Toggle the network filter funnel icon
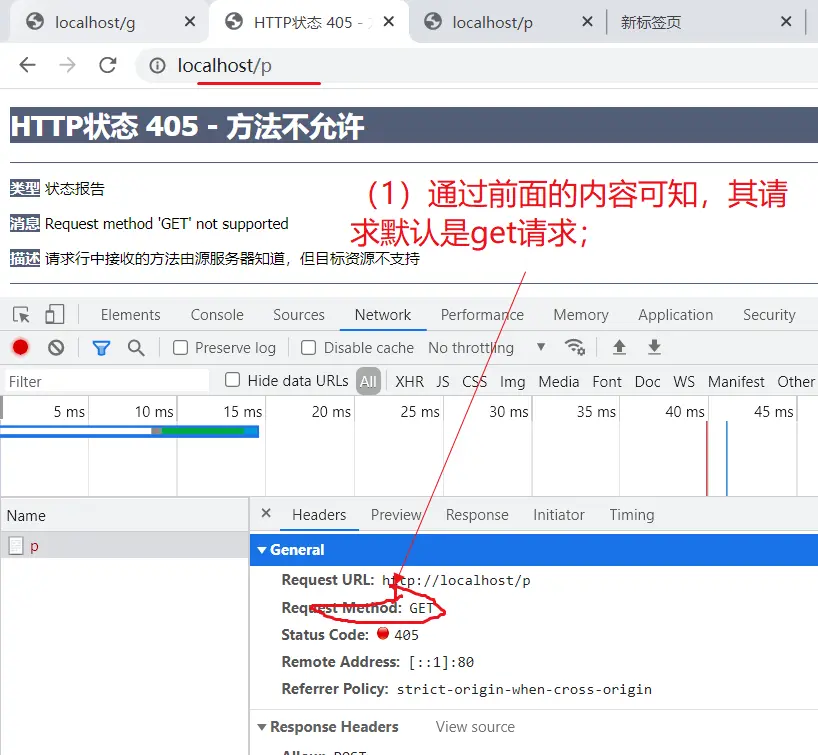The width and height of the screenshot is (818, 755). point(101,347)
